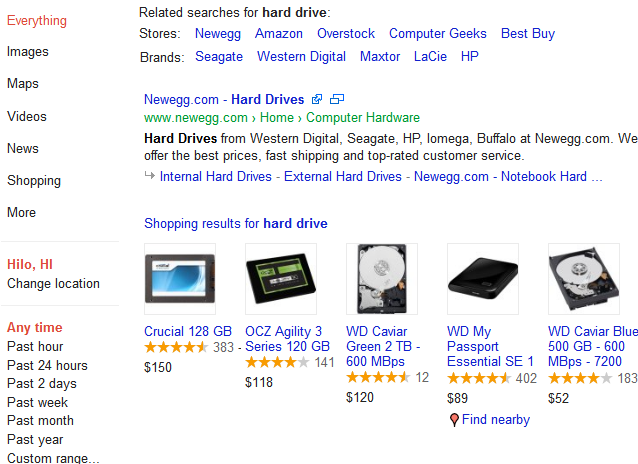Filter results to Past 24 hours

[x=47, y=365]
